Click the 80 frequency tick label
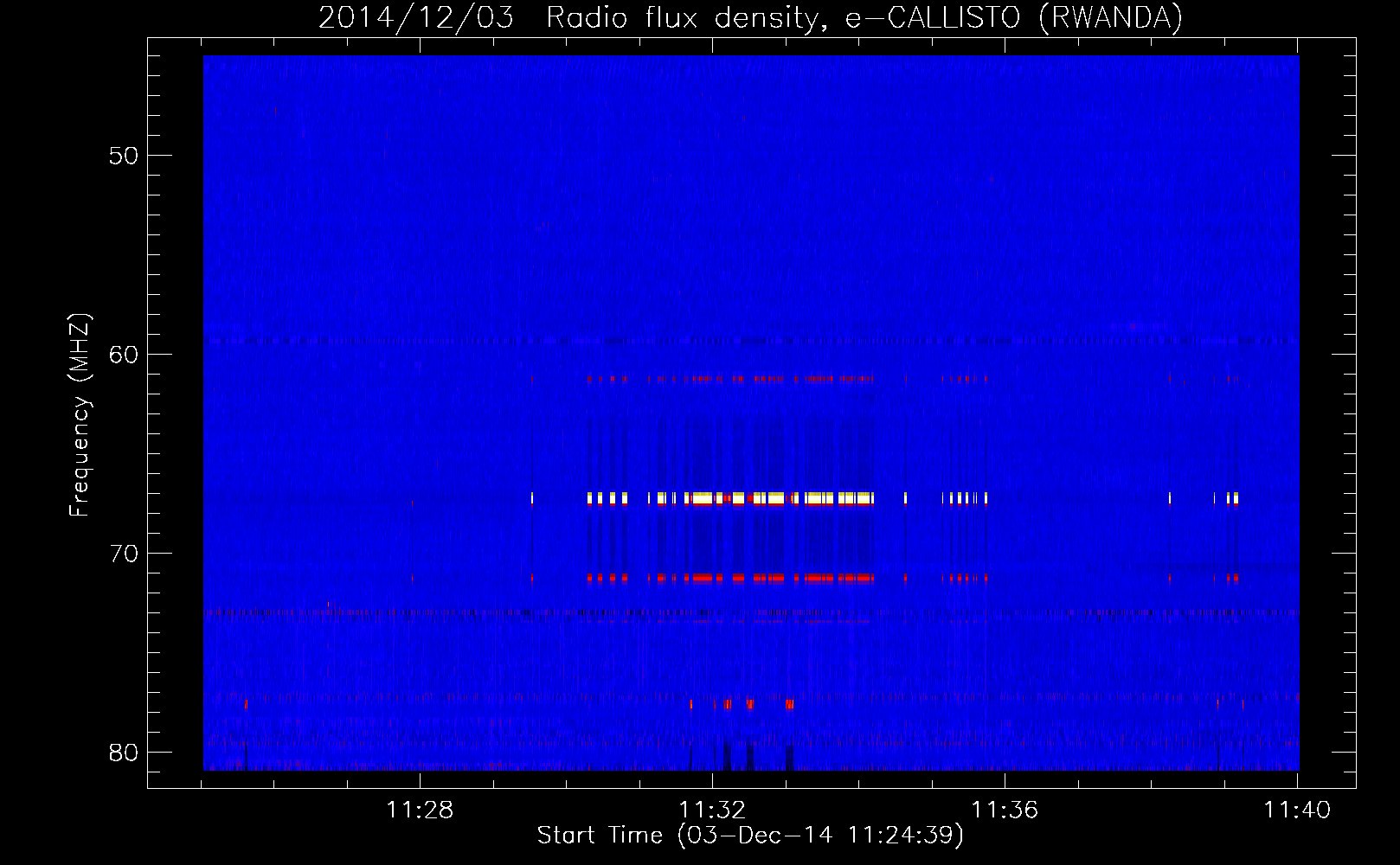Screen dimensions: 1400x865 [x=124, y=753]
